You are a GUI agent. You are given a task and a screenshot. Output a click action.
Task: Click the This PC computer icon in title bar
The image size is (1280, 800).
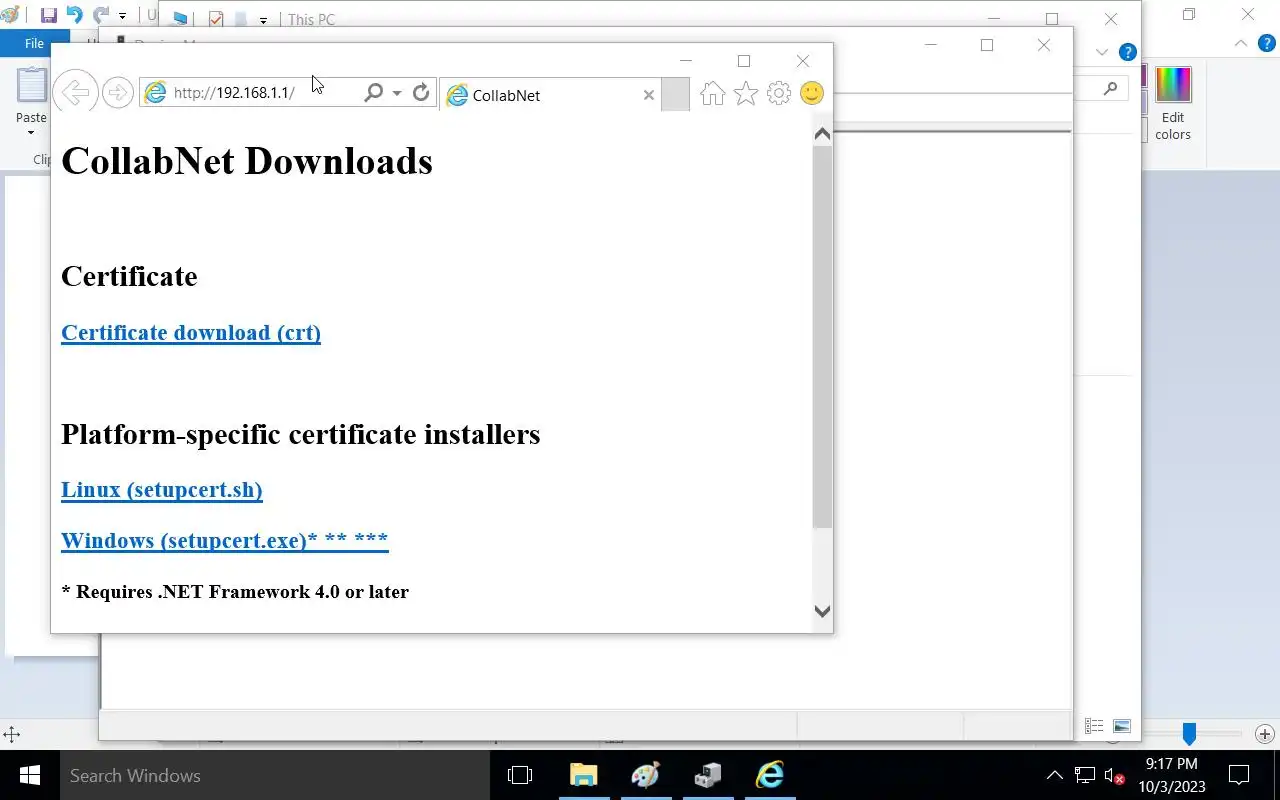point(179,18)
